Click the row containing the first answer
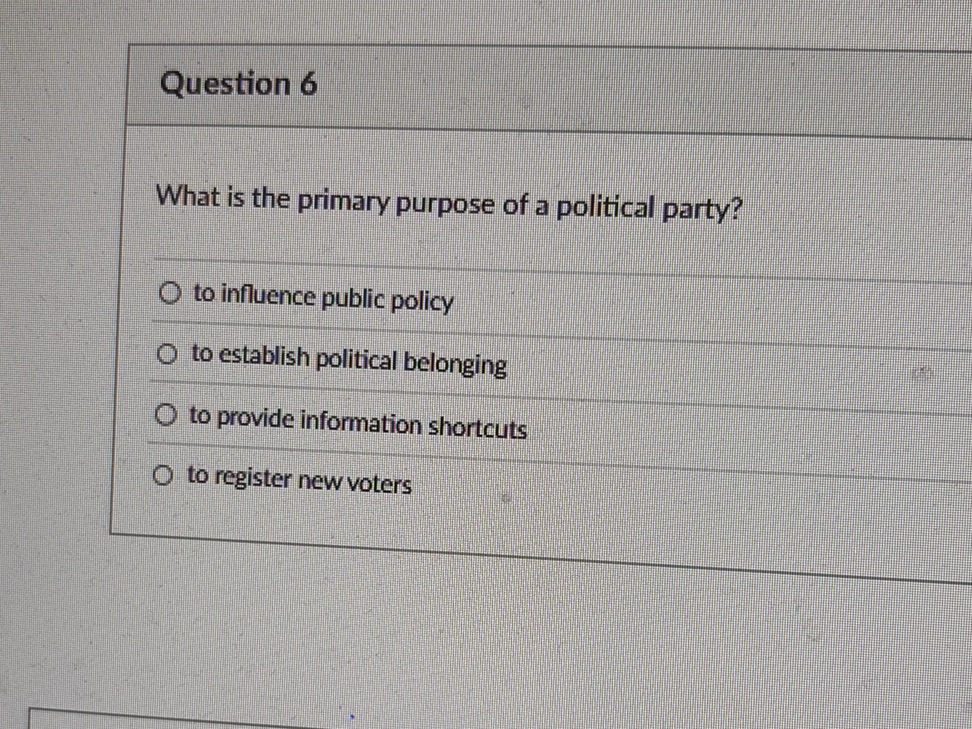Image resolution: width=972 pixels, height=729 pixels. coord(500,295)
